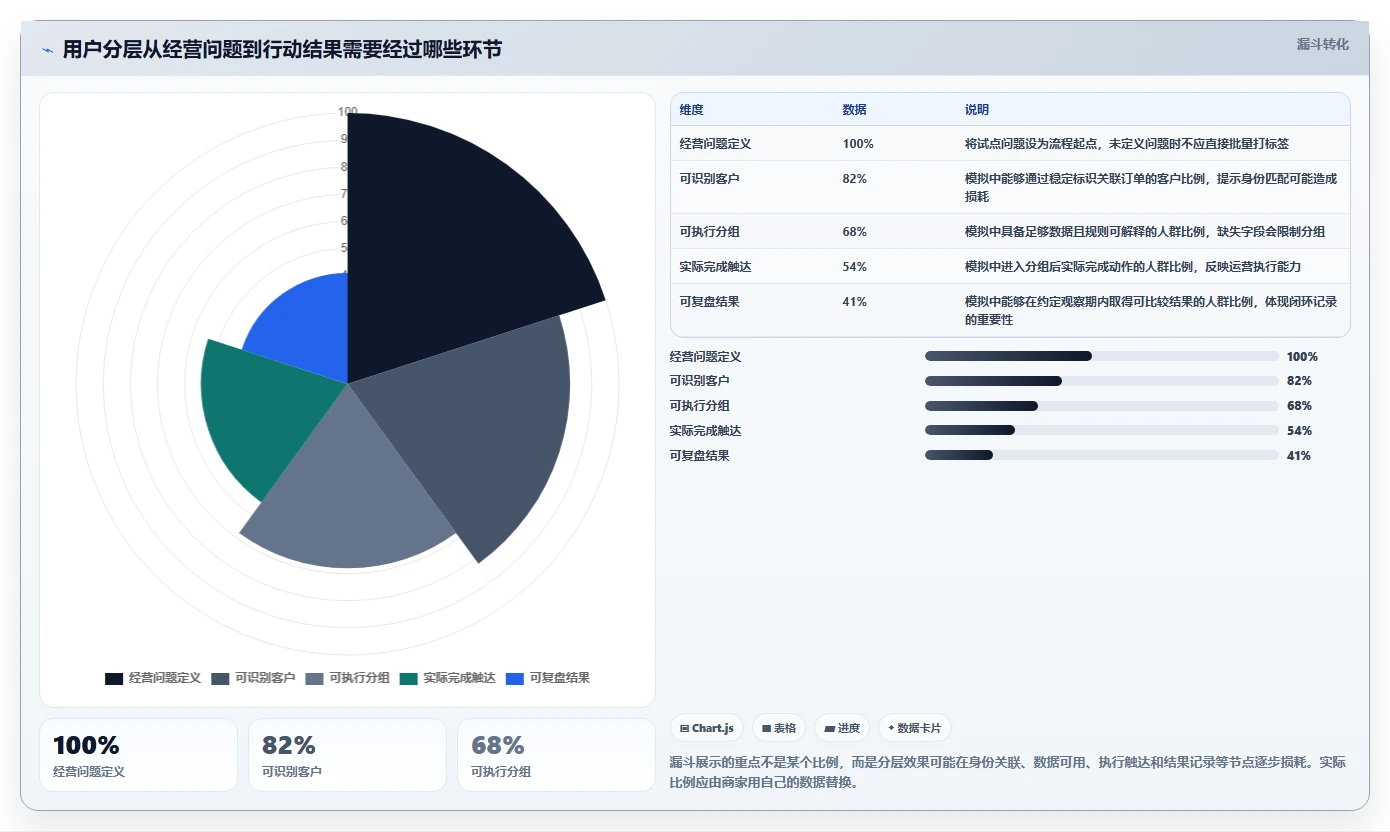Click description starting 模拟中能够通过稳定标识

pyautogui.click(x=1151, y=188)
